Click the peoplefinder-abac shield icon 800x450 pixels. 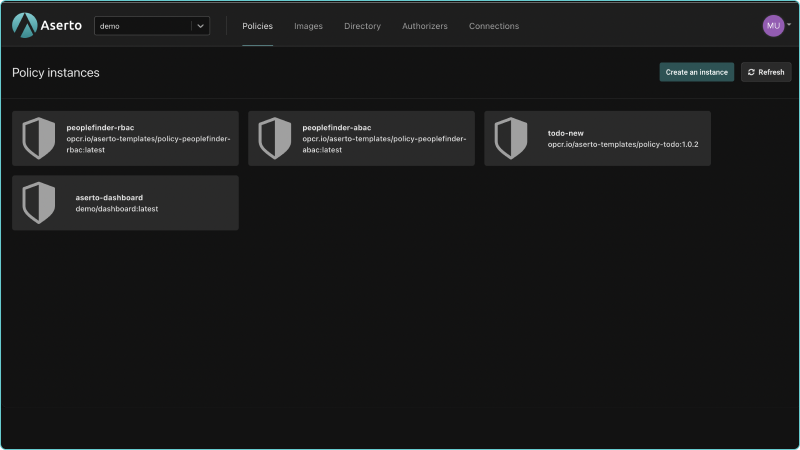tap(274, 138)
